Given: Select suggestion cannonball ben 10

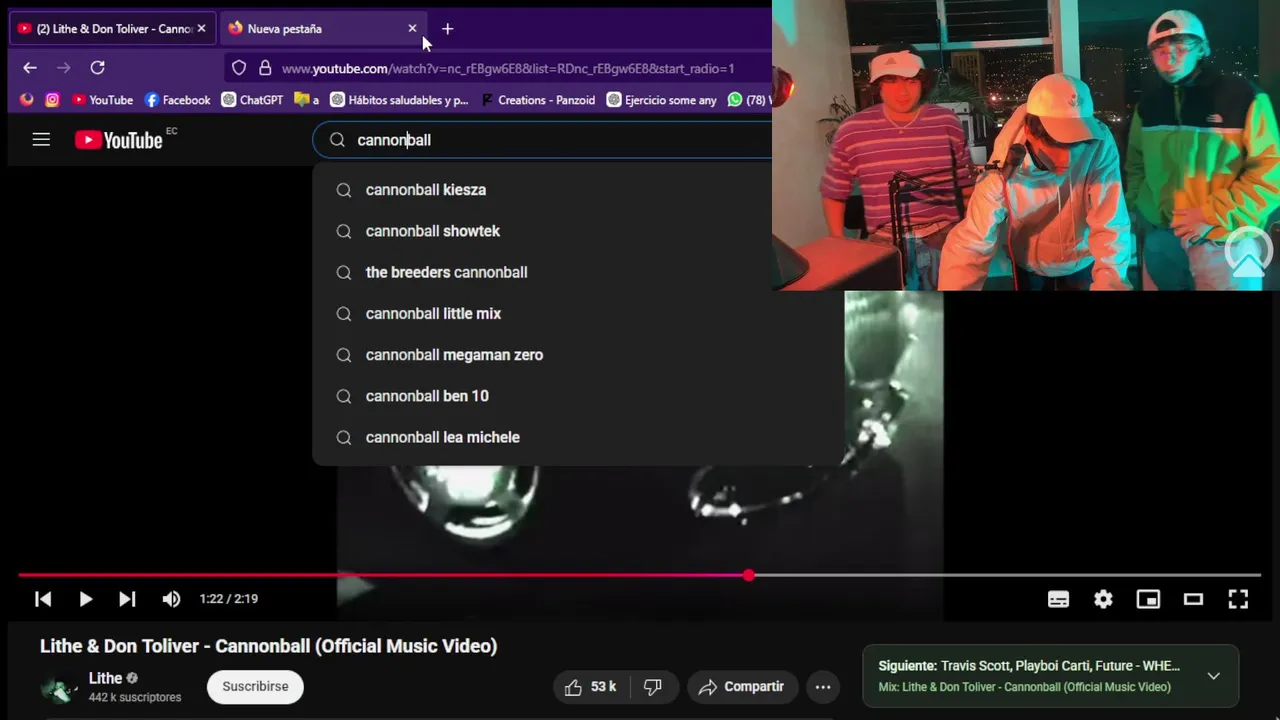Looking at the screenshot, I should pos(578,396).
